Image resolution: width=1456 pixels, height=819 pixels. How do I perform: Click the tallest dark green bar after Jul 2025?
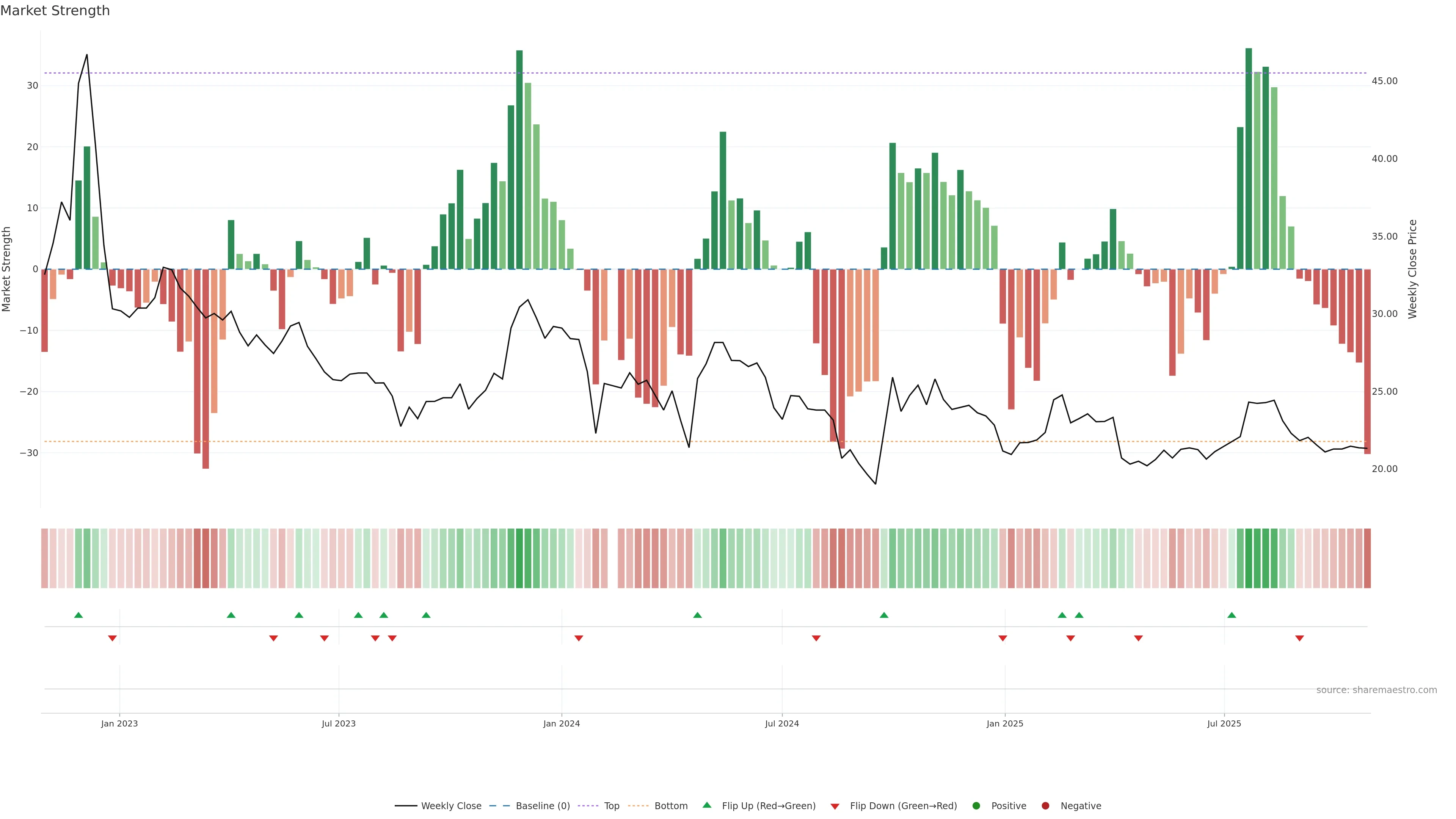[1249, 158]
